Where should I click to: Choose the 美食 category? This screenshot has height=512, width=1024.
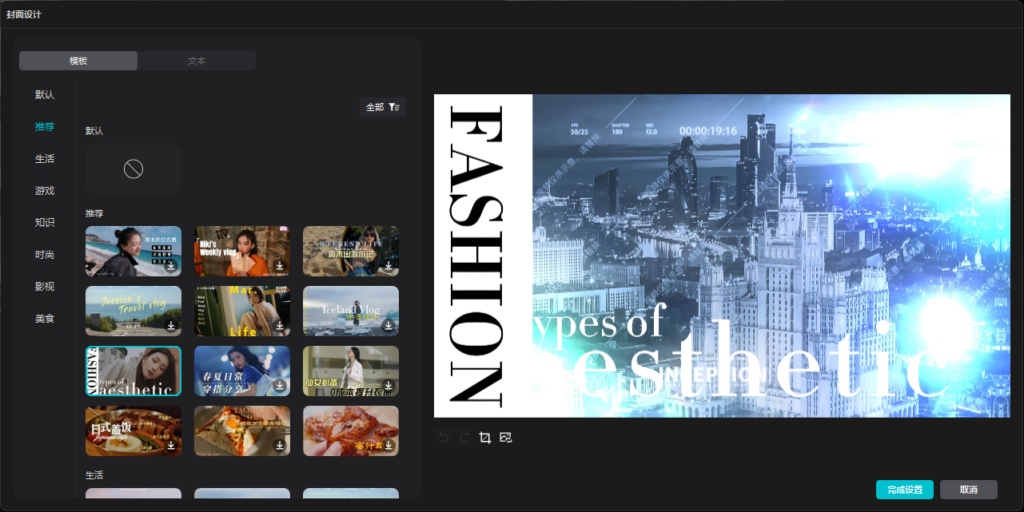[x=44, y=319]
